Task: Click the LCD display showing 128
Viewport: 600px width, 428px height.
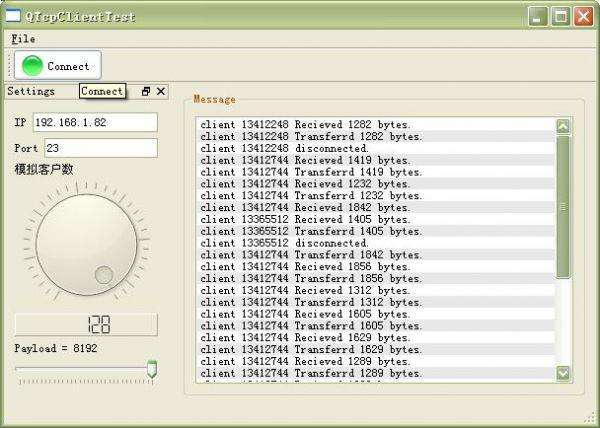Action: [x=86, y=324]
